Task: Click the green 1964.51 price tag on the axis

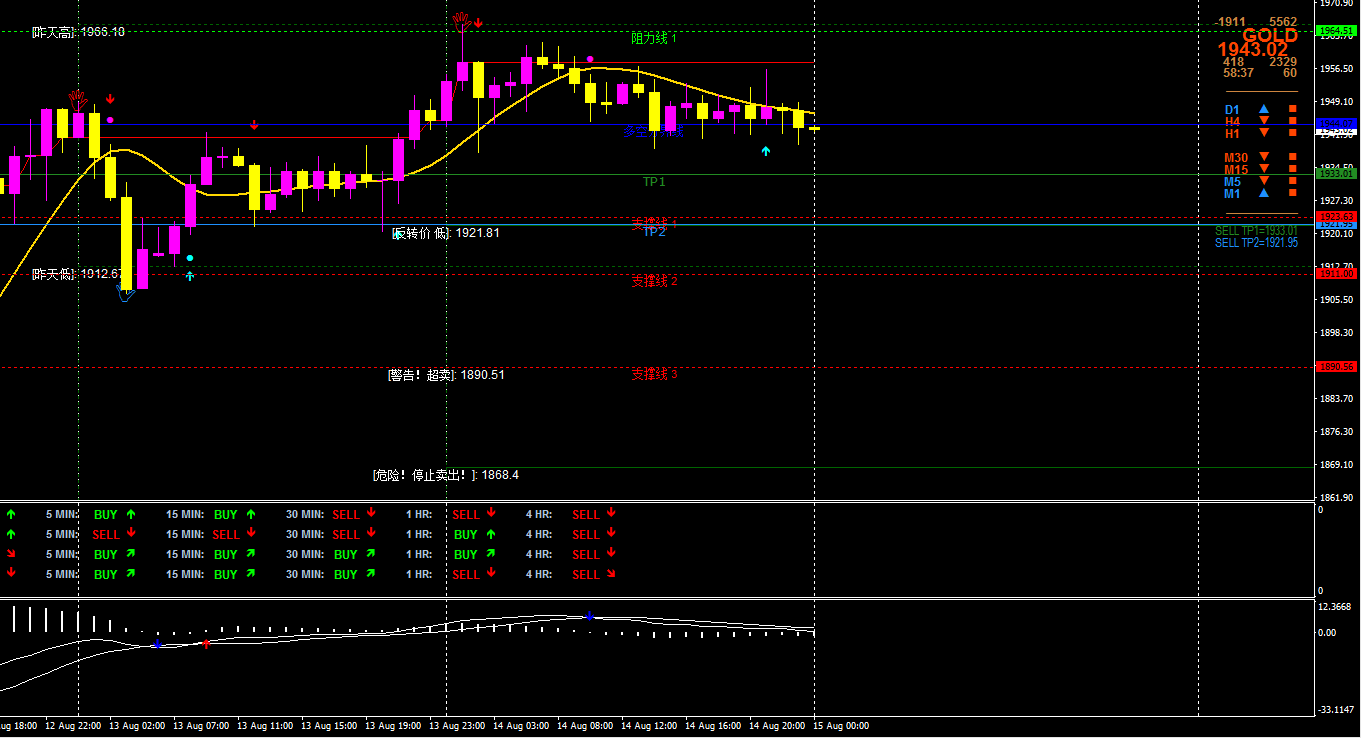Action: pos(1336,31)
